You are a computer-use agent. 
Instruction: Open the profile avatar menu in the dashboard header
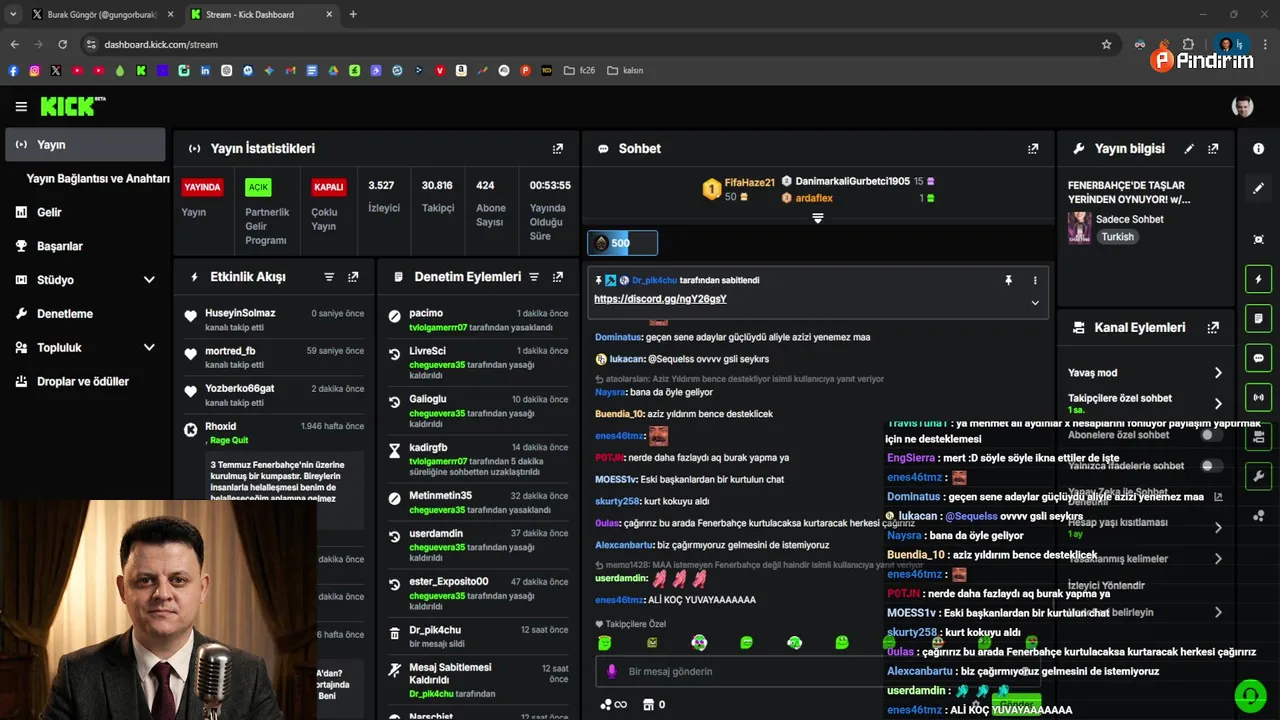[x=1242, y=106]
